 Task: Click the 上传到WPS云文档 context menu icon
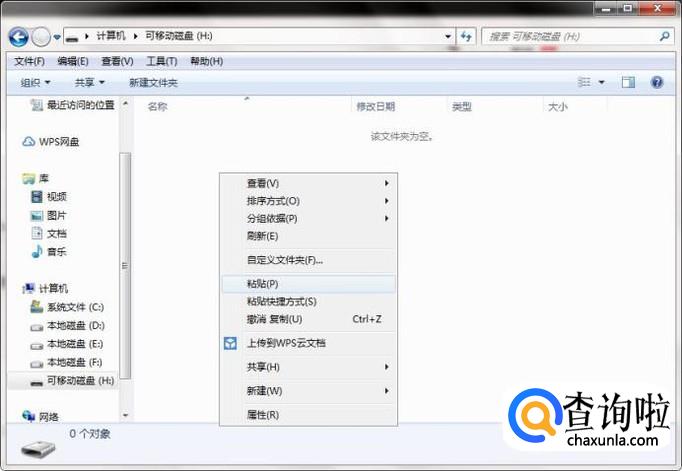pos(230,343)
